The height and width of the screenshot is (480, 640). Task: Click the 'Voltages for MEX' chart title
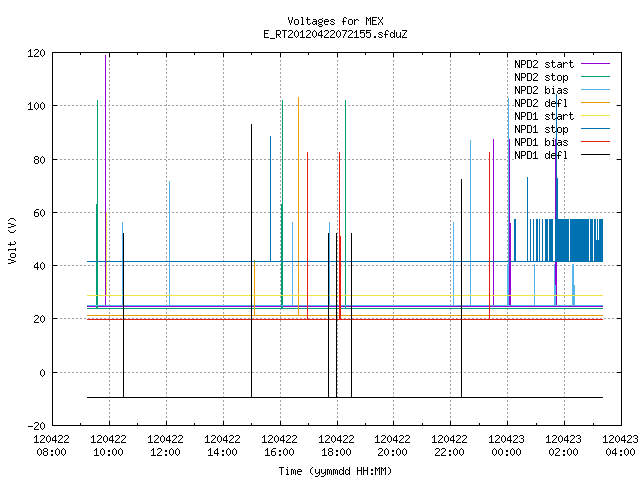(x=335, y=21)
